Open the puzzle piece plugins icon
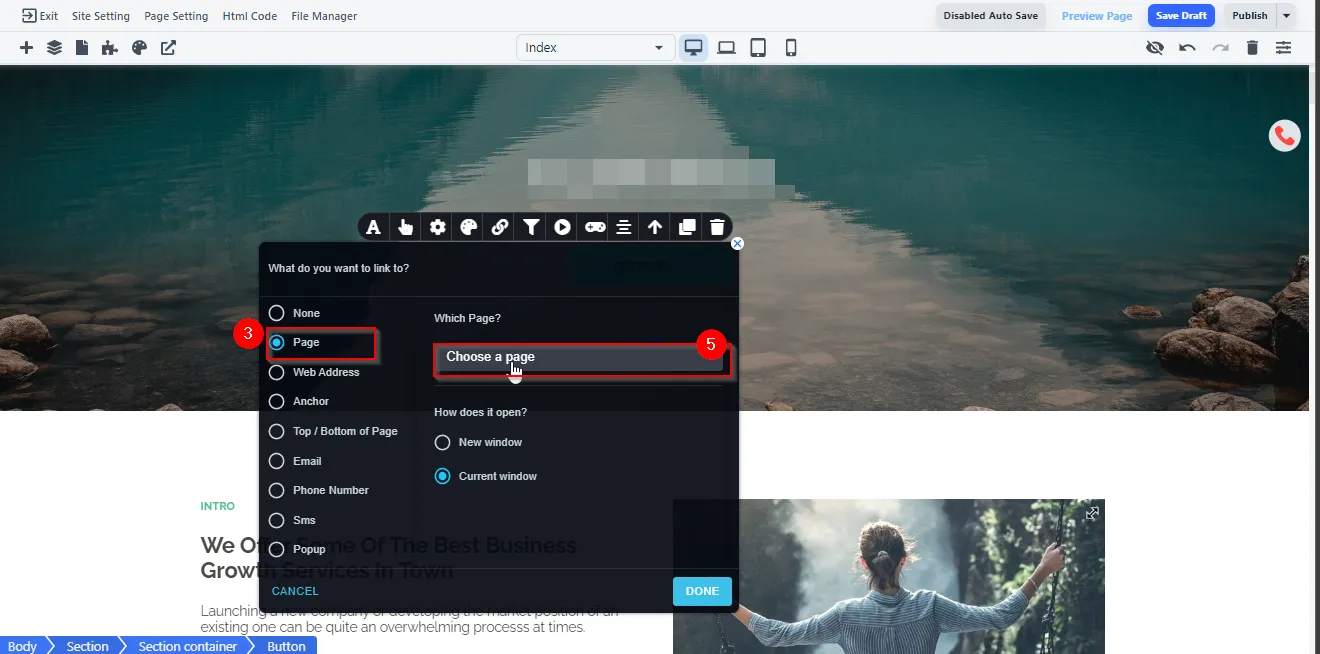 (110, 47)
